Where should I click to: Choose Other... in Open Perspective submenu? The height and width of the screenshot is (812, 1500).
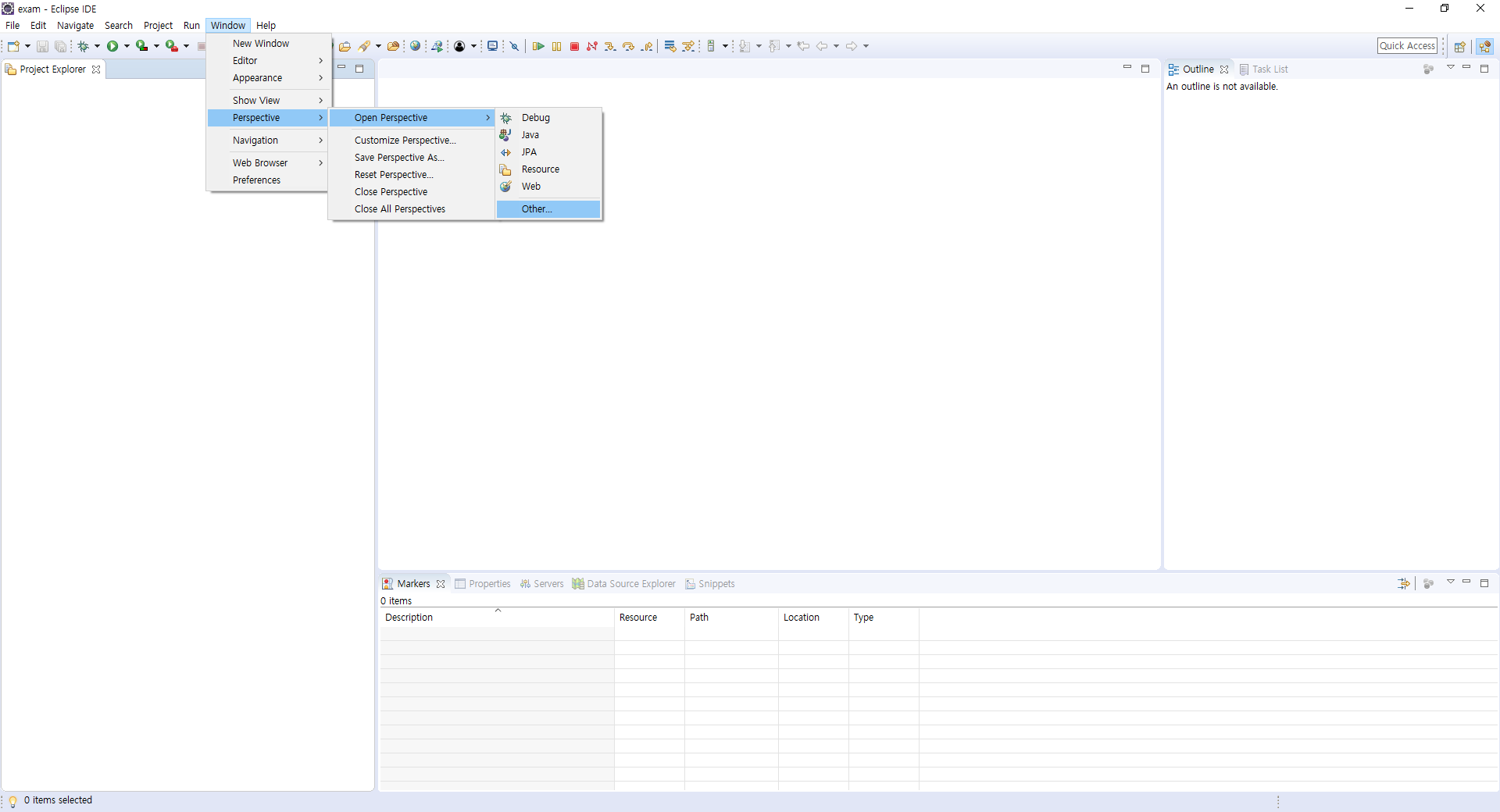[548, 208]
